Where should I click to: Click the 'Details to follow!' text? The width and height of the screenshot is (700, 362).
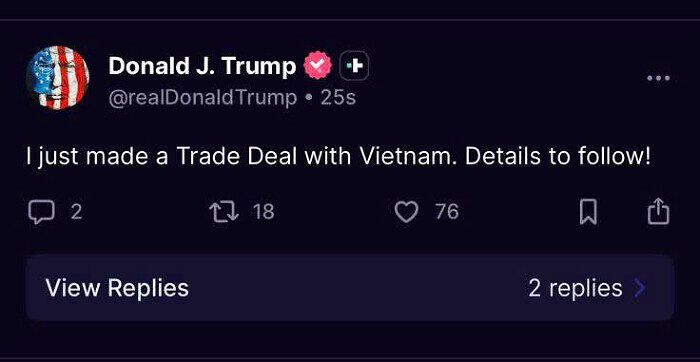[x=558, y=157]
